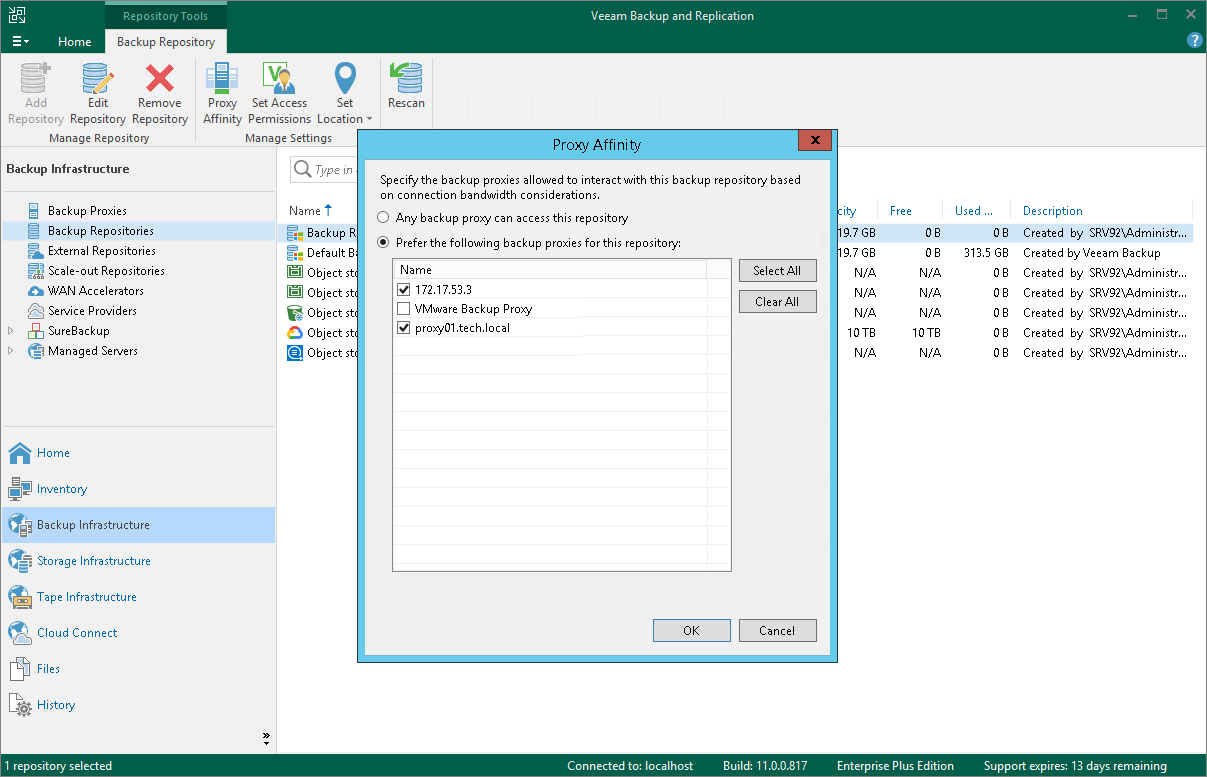
Task: Select 'Prefer the following backup proxies' radio
Action: tap(383, 243)
